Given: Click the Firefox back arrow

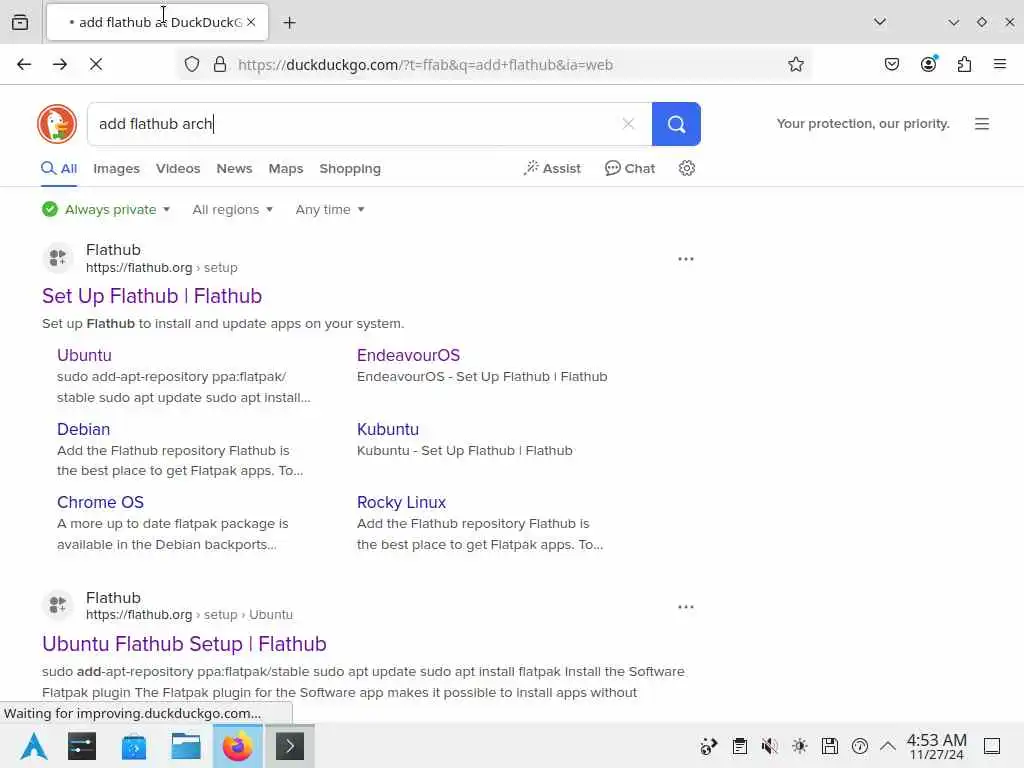Looking at the screenshot, I should [24, 64].
